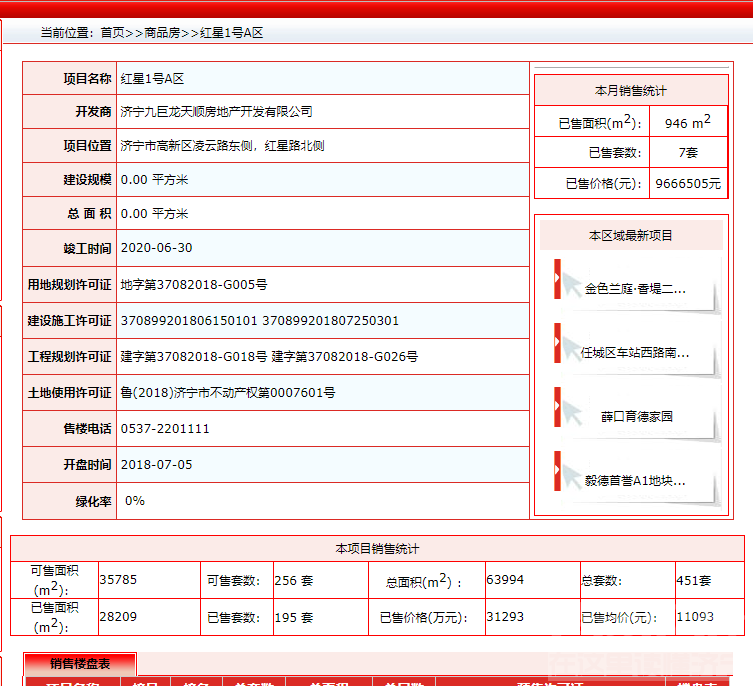This screenshot has width=753, height=686.
Task: Click the 本项目销售统计 header
Action: 377,549
